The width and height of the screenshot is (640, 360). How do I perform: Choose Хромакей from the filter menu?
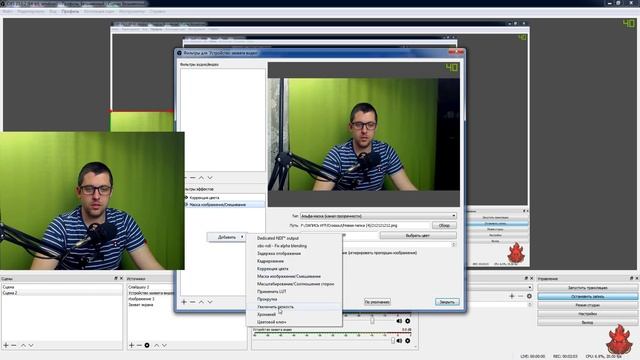267,314
